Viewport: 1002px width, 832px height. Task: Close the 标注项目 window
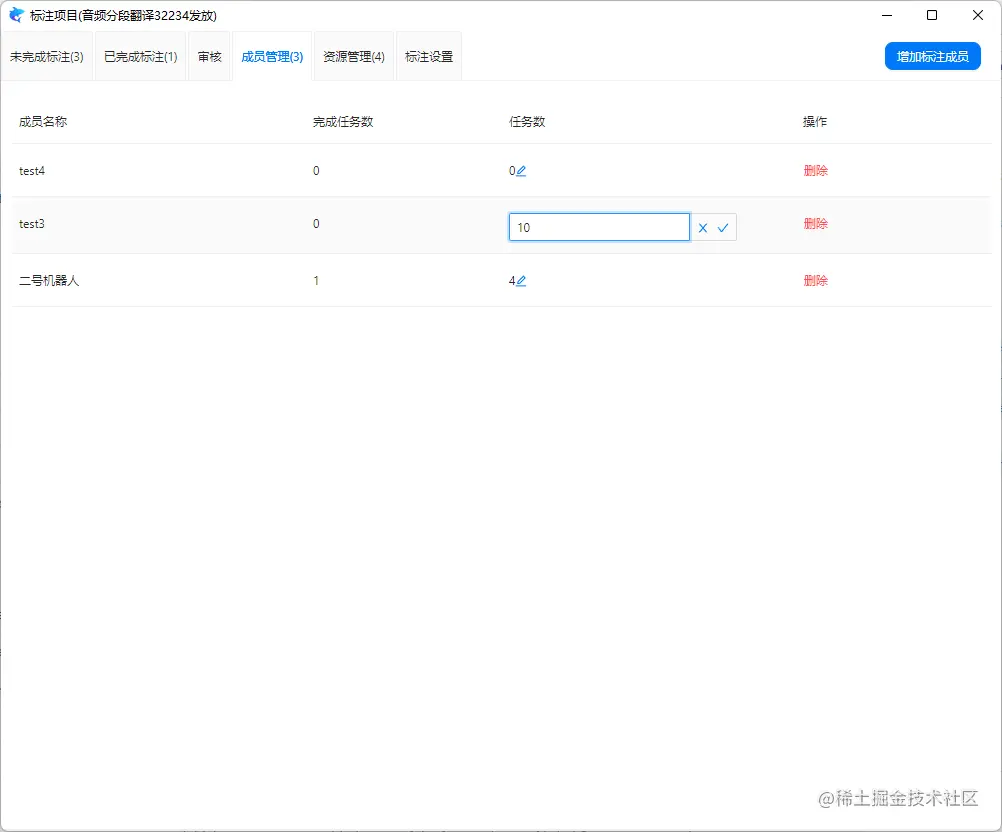978,15
